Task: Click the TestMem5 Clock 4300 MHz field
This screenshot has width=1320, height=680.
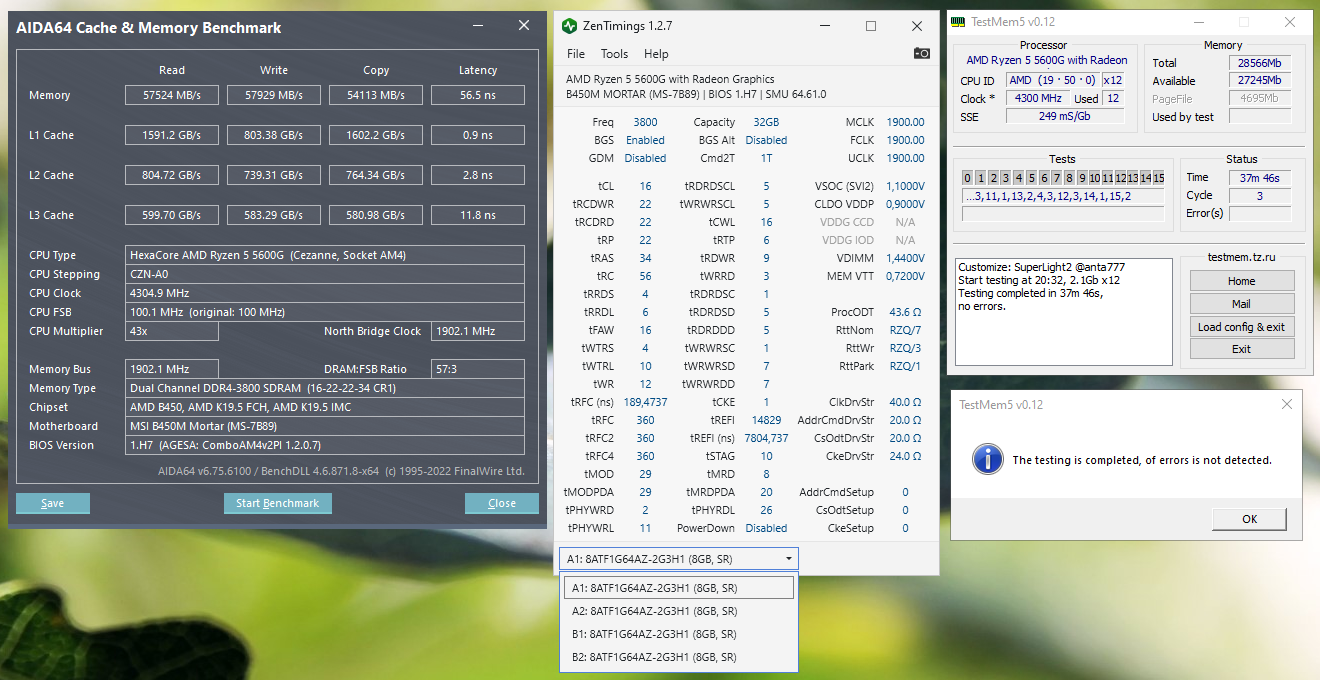Action: click(1038, 99)
